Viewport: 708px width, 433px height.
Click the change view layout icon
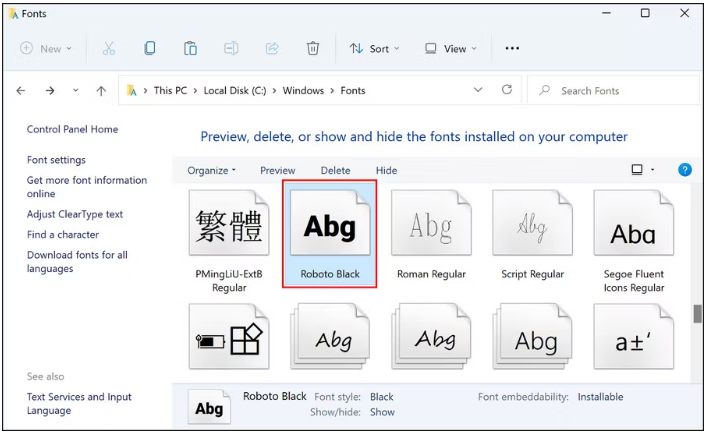[637, 170]
